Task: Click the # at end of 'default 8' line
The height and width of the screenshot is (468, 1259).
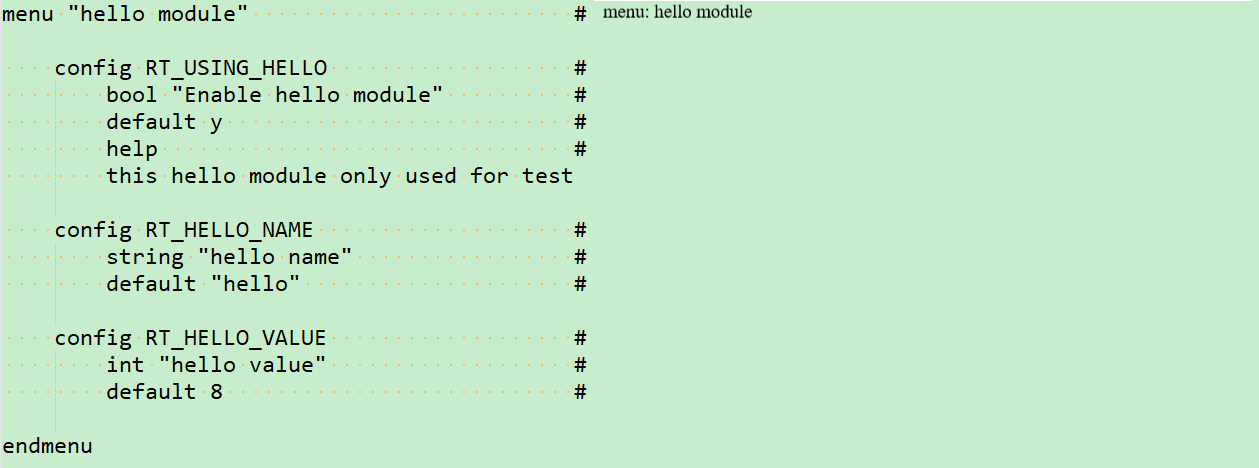Action: point(580,392)
